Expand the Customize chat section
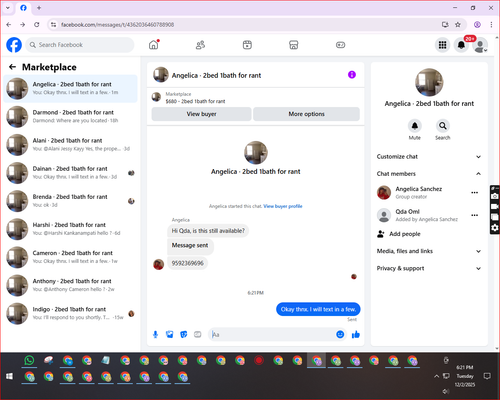The width and height of the screenshot is (500, 400). (x=429, y=157)
